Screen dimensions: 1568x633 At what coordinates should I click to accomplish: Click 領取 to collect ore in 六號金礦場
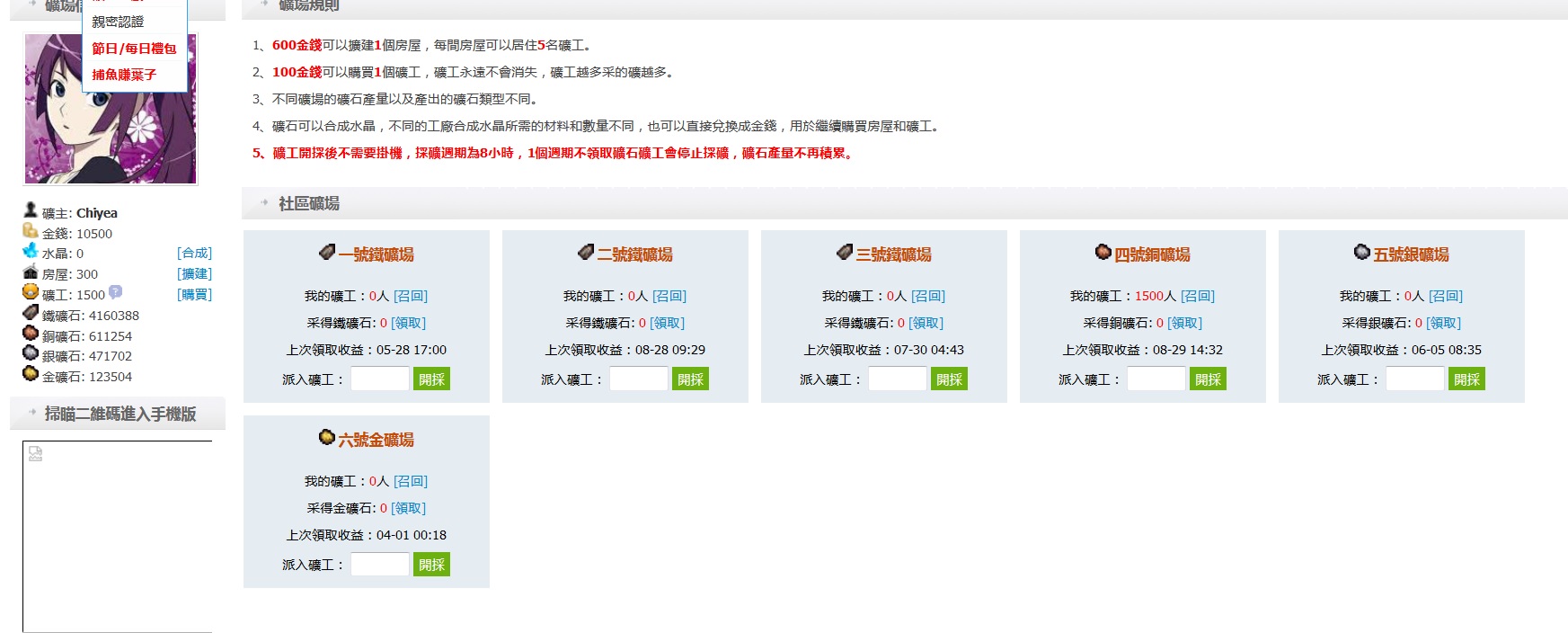point(408,508)
